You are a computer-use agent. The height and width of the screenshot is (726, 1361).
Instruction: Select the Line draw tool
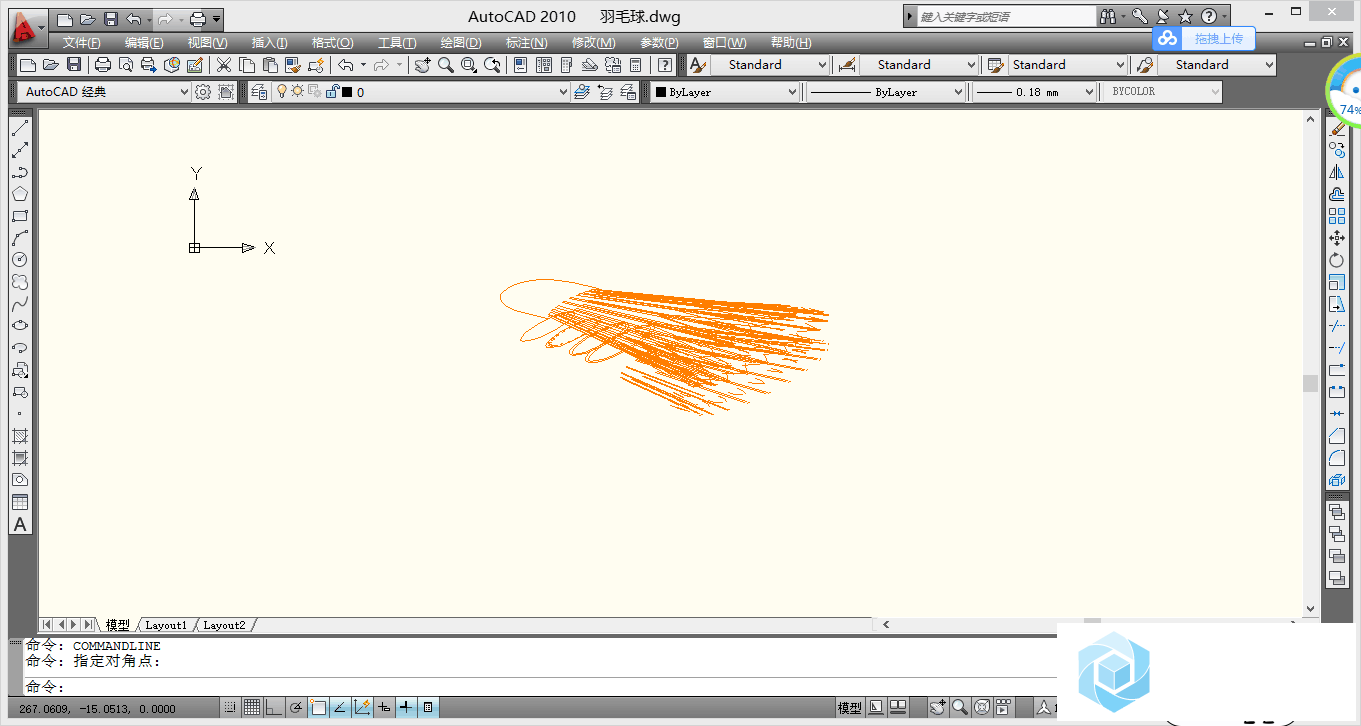pos(20,128)
